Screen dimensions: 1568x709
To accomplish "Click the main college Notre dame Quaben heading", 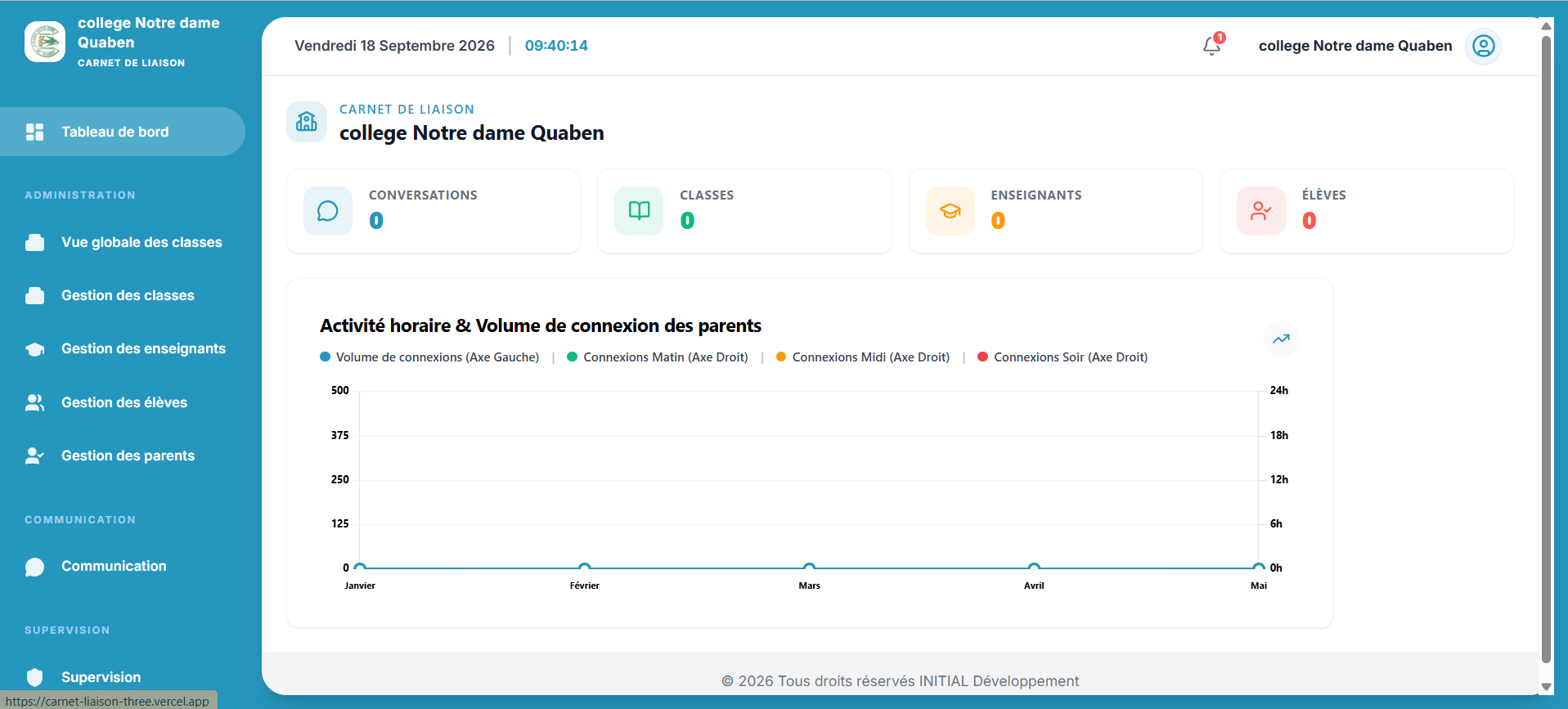I will pyautogui.click(x=472, y=133).
